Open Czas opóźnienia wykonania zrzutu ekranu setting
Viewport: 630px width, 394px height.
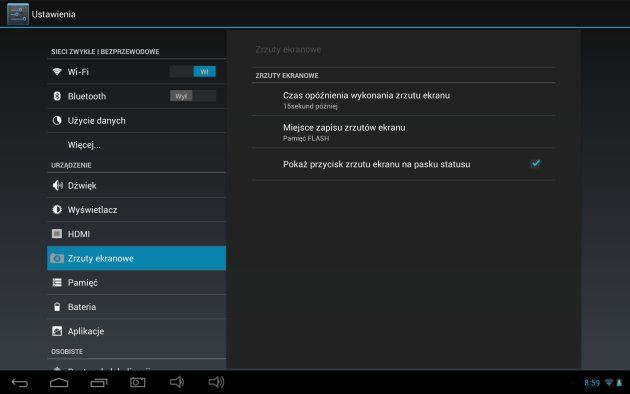pos(404,100)
